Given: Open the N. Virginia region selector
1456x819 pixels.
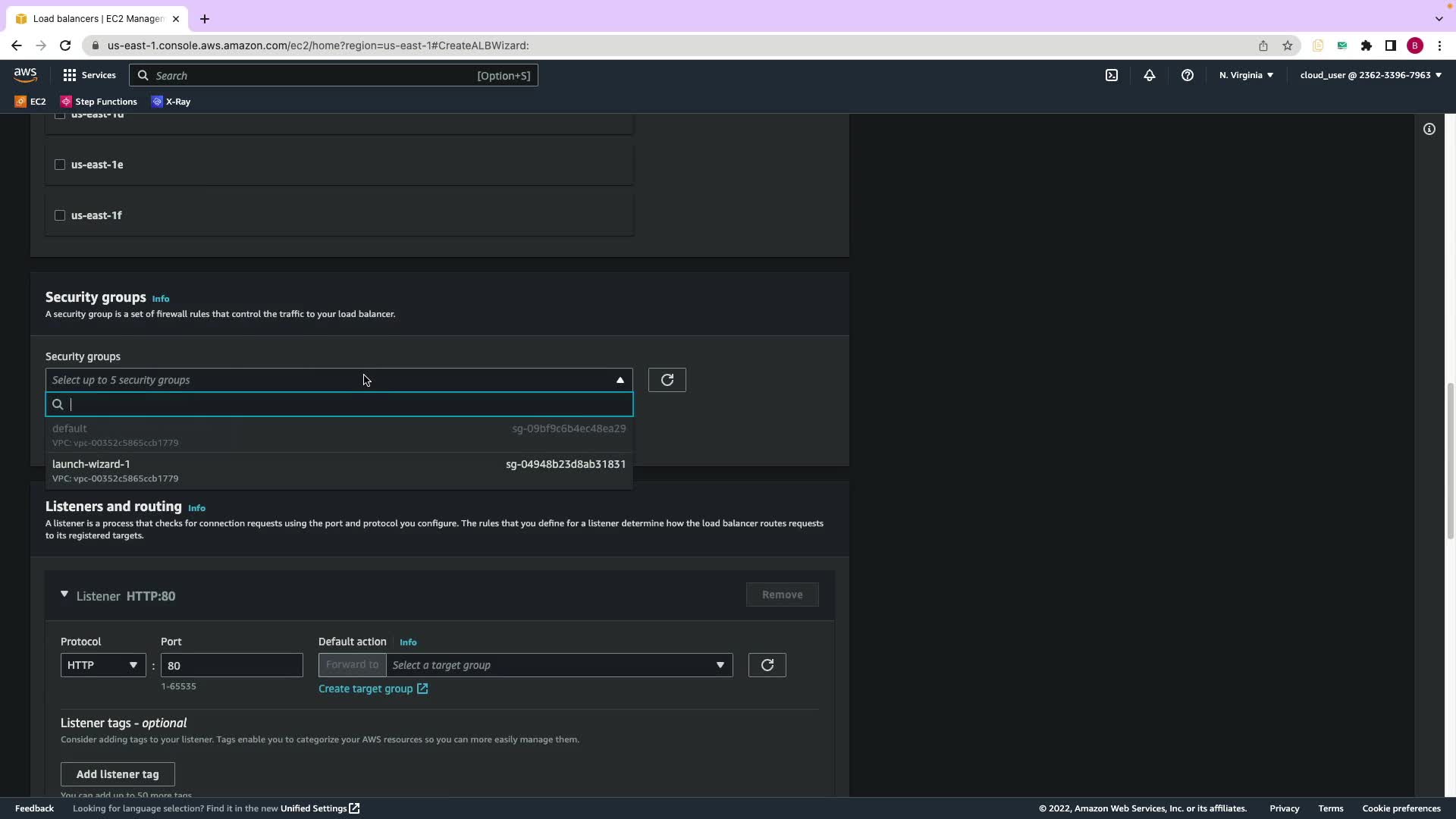Looking at the screenshot, I should [x=1246, y=75].
